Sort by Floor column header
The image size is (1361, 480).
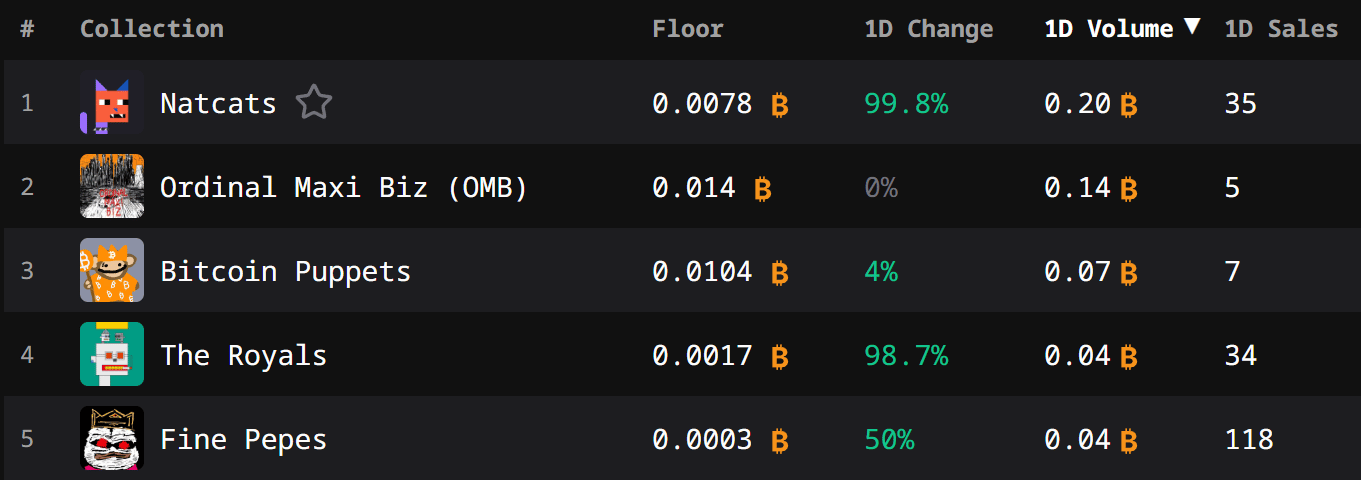coord(688,29)
